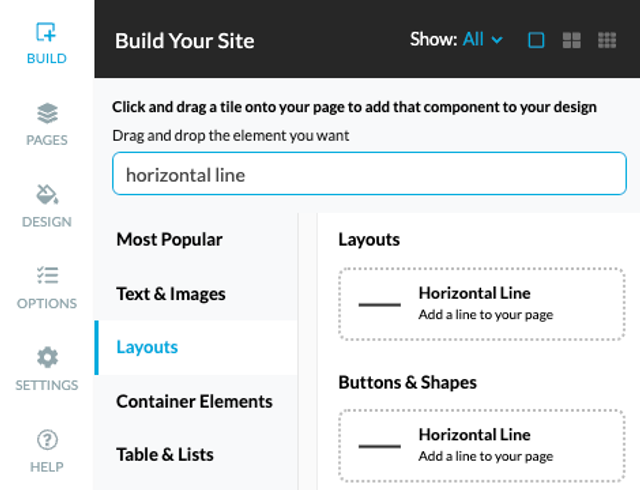Screen dimensions: 640x490
Task: Switch to small grid tile view
Action: point(607,40)
